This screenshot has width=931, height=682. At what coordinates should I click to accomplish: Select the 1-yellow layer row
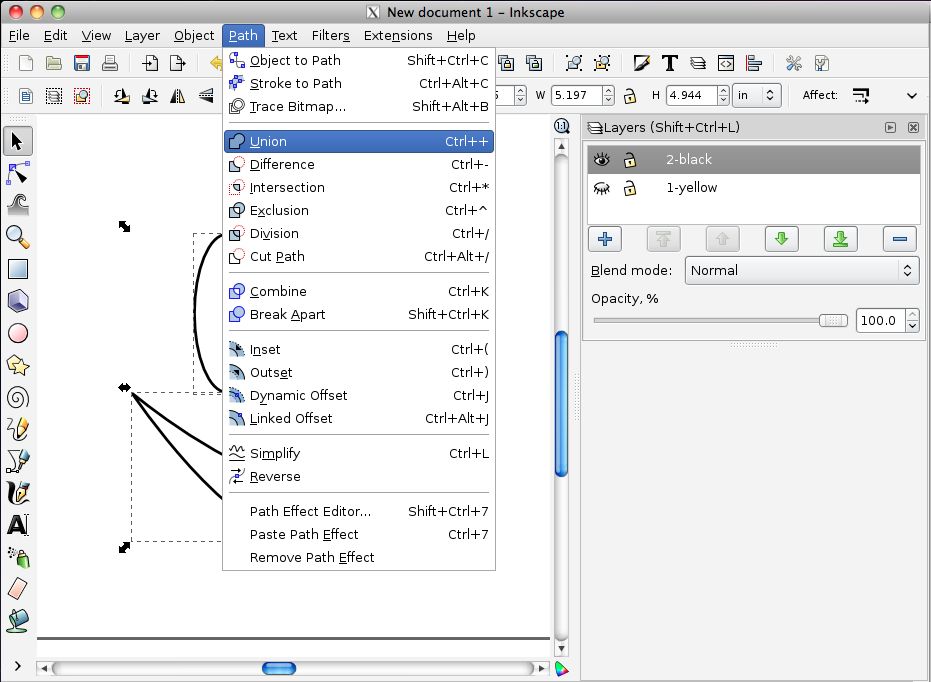click(753, 188)
